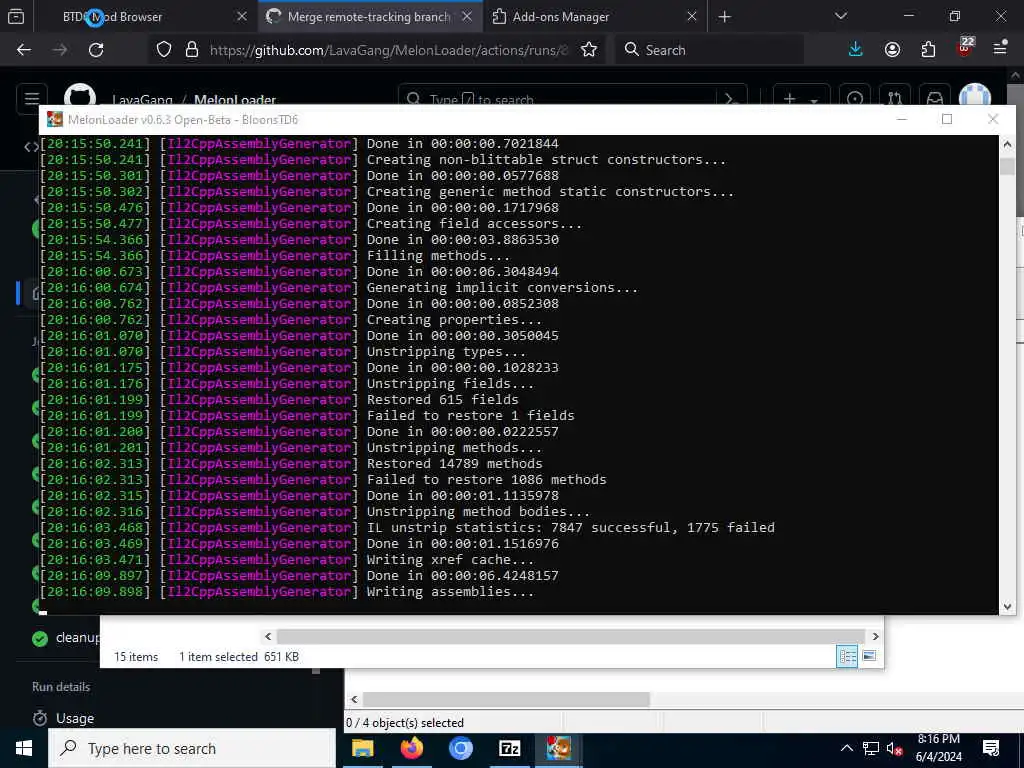Open the blue circle app on the taskbar
Viewport: 1024px width, 768px height.
pos(460,748)
